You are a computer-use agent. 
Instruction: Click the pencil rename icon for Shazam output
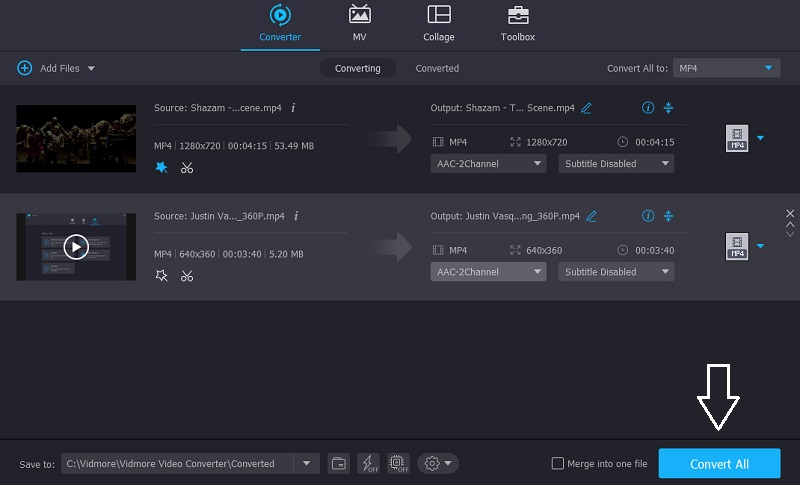pos(587,108)
